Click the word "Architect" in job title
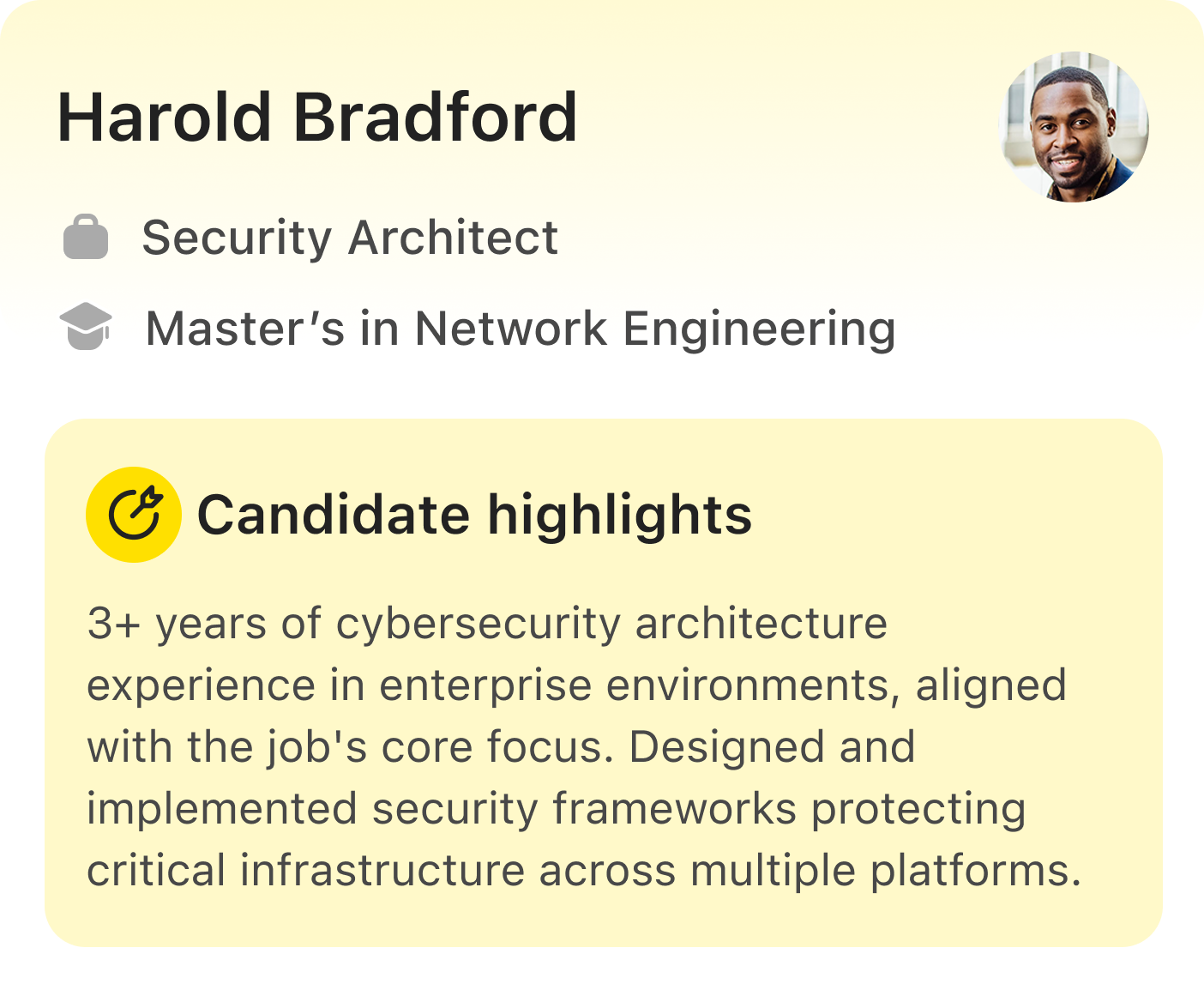Viewport: 1204px width, 1002px height. point(453,238)
